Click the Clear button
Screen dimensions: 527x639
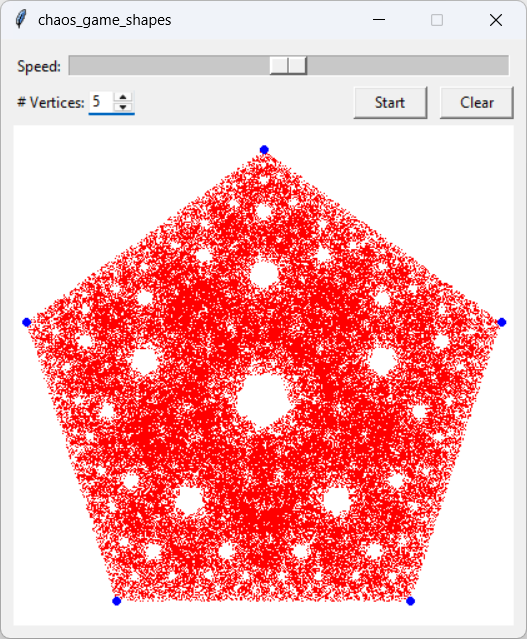476,102
